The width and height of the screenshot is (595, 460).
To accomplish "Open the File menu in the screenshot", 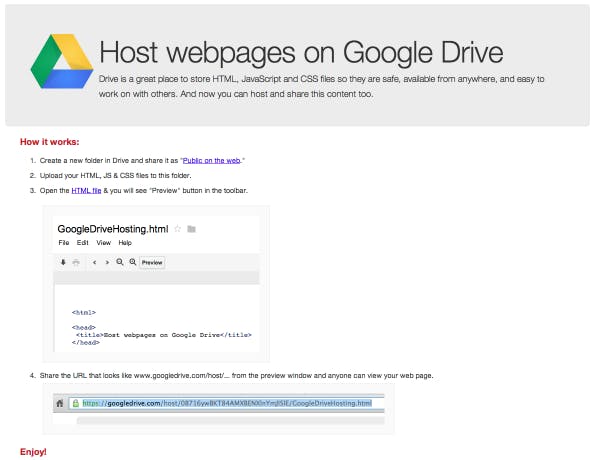I will click(x=64, y=243).
